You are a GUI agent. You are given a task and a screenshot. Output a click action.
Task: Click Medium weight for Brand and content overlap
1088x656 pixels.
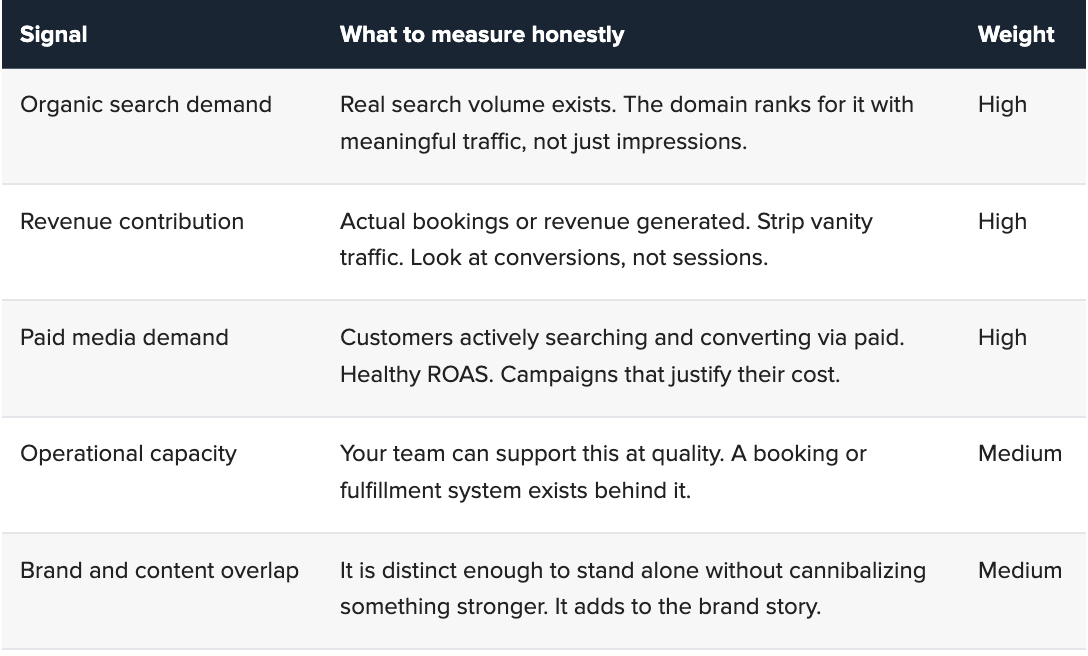click(x=1020, y=570)
